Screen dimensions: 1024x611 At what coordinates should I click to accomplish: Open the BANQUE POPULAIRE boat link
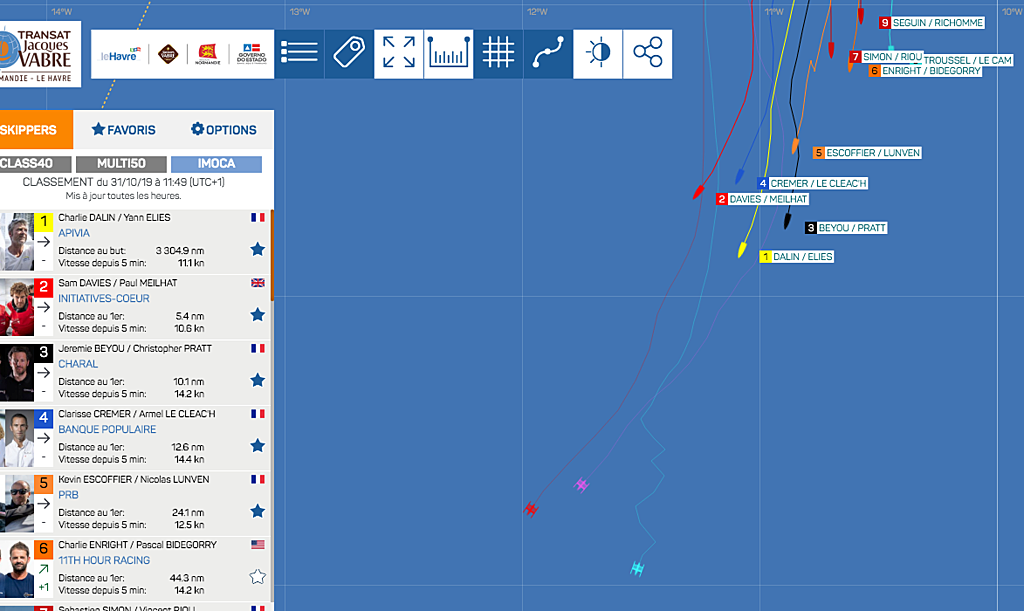[x=107, y=429]
